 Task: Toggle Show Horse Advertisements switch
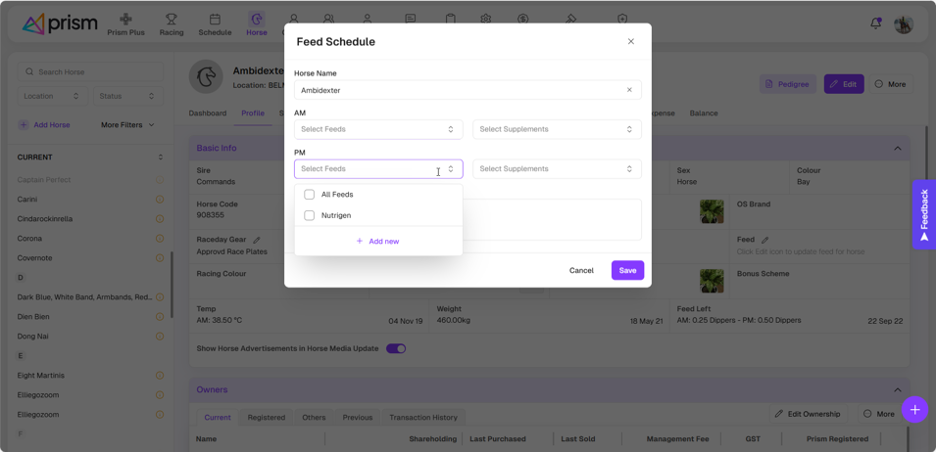click(396, 349)
